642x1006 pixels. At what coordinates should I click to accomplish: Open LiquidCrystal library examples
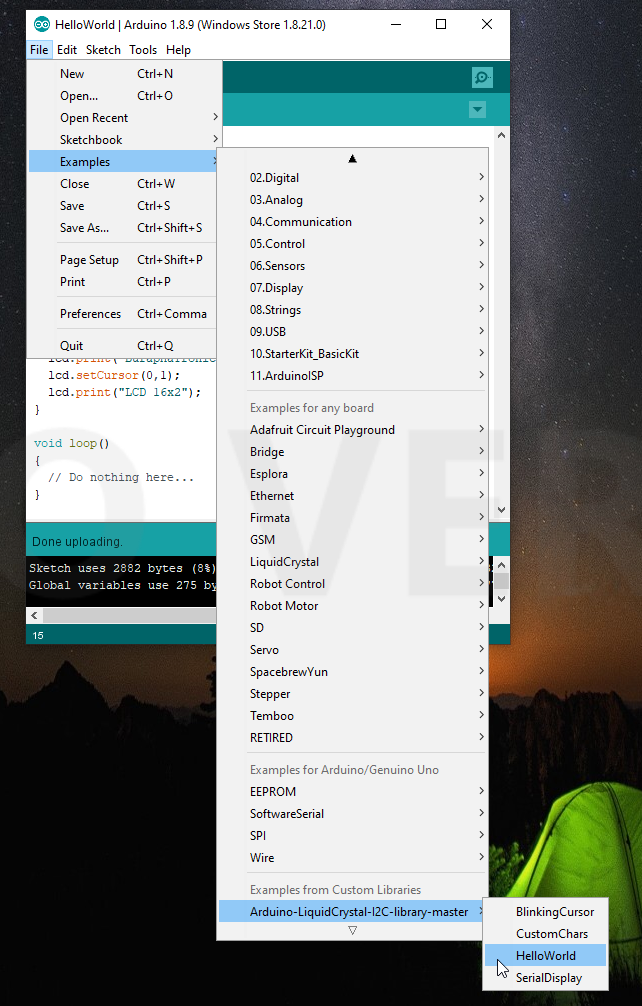coord(352,561)
